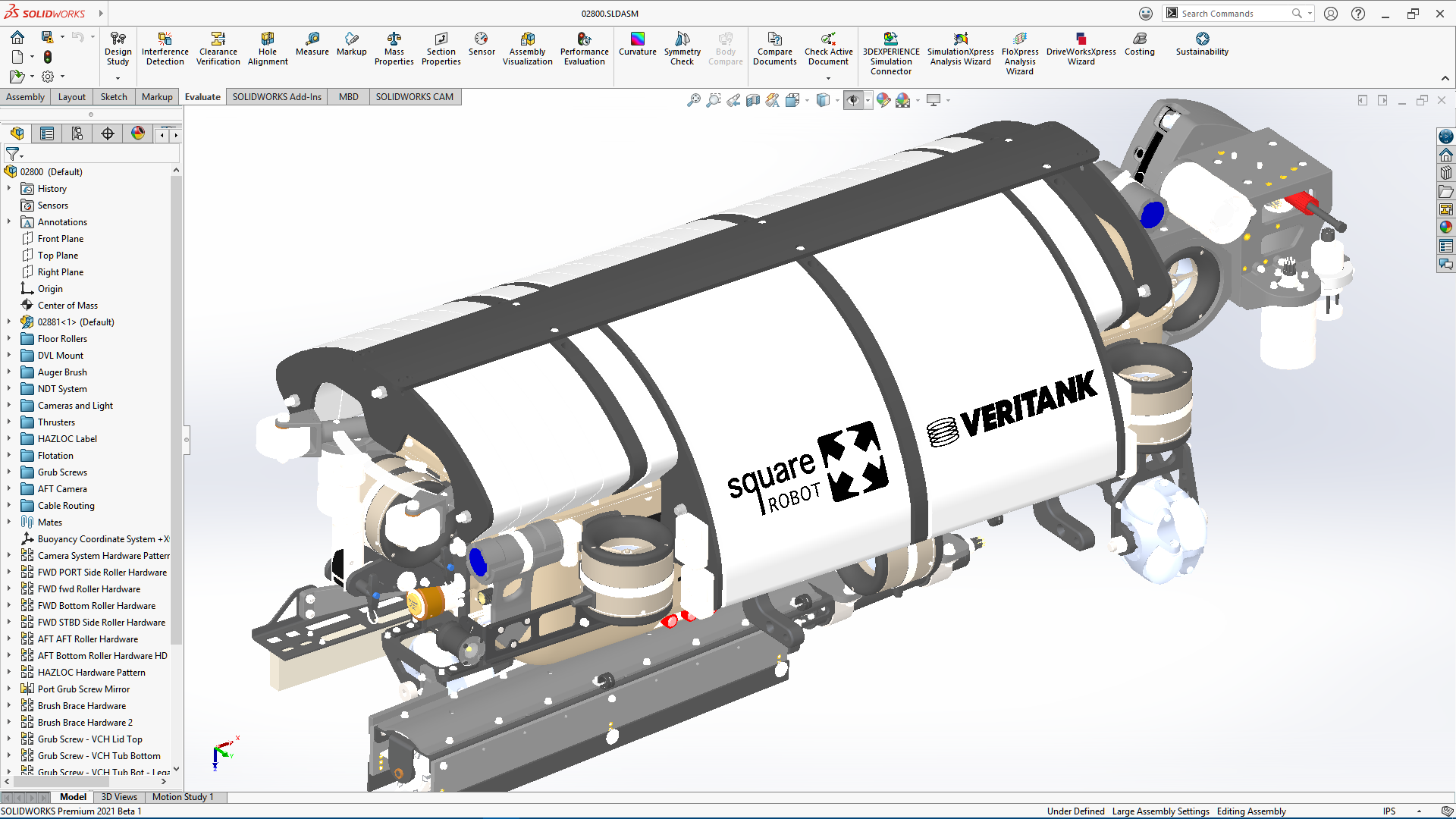Viewport: 1456px width, 819px height.
Task: Expand the NDT System folder
Action: point(9,389)
